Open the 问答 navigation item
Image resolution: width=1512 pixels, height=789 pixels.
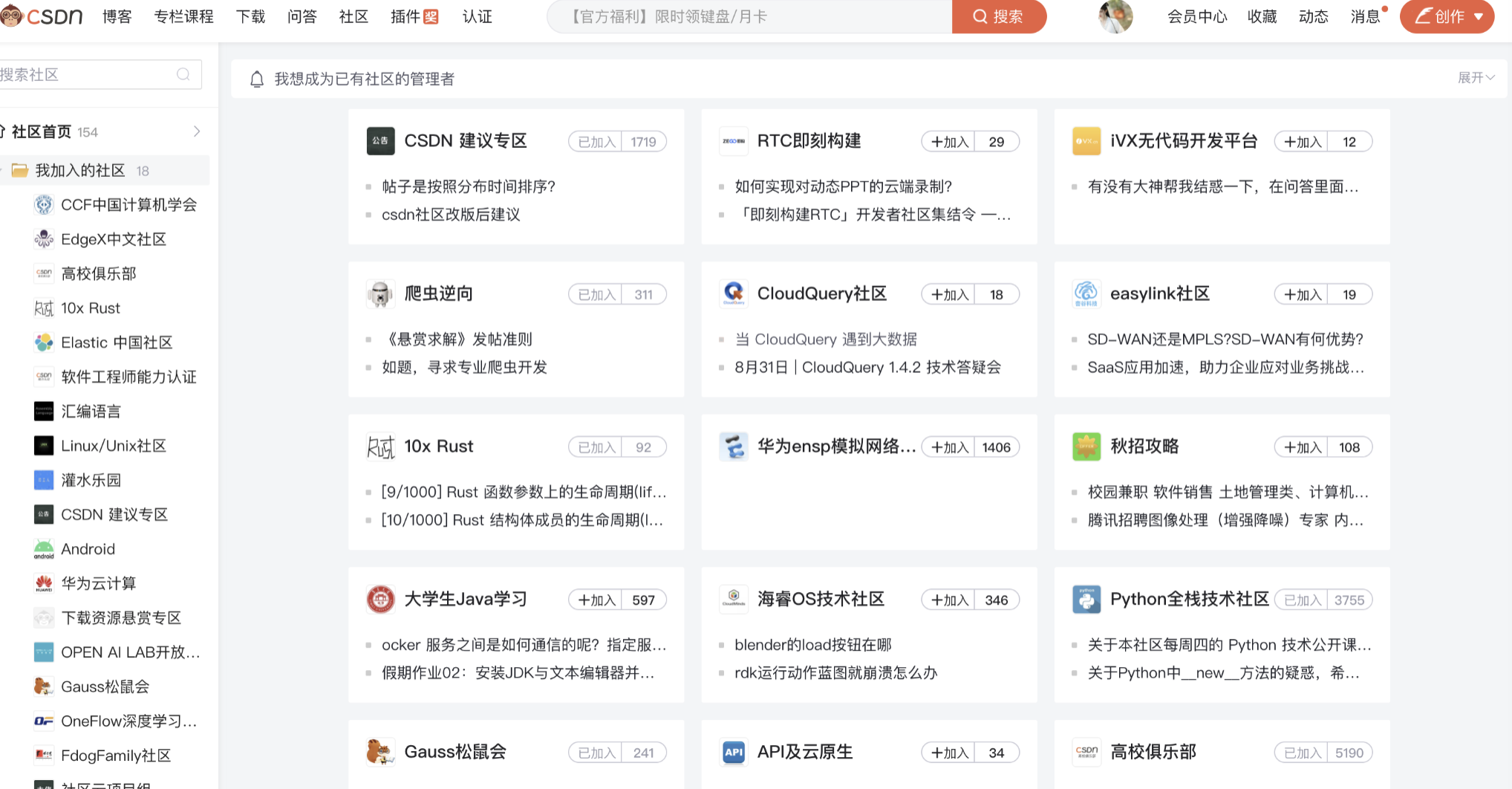pos(302,16)
